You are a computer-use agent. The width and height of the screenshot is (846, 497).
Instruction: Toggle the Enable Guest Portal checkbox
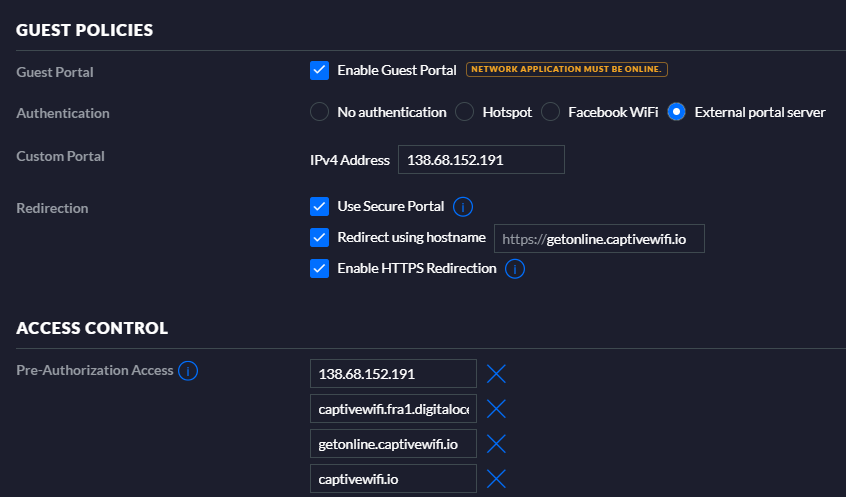point(320,70)
